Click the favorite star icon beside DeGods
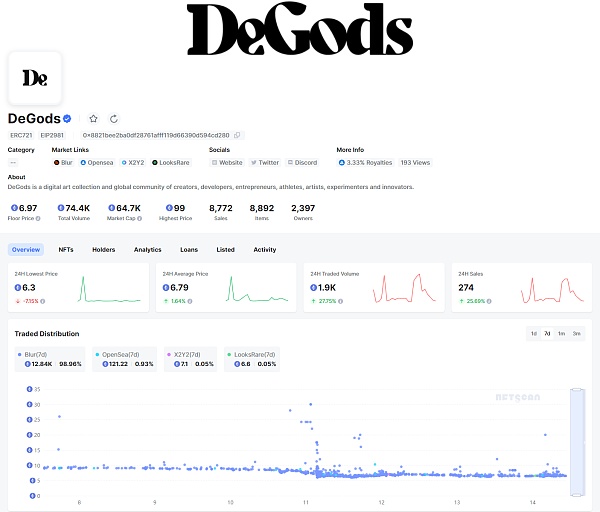The height and width of the screenshot is (512, 600). pos(93,119)
